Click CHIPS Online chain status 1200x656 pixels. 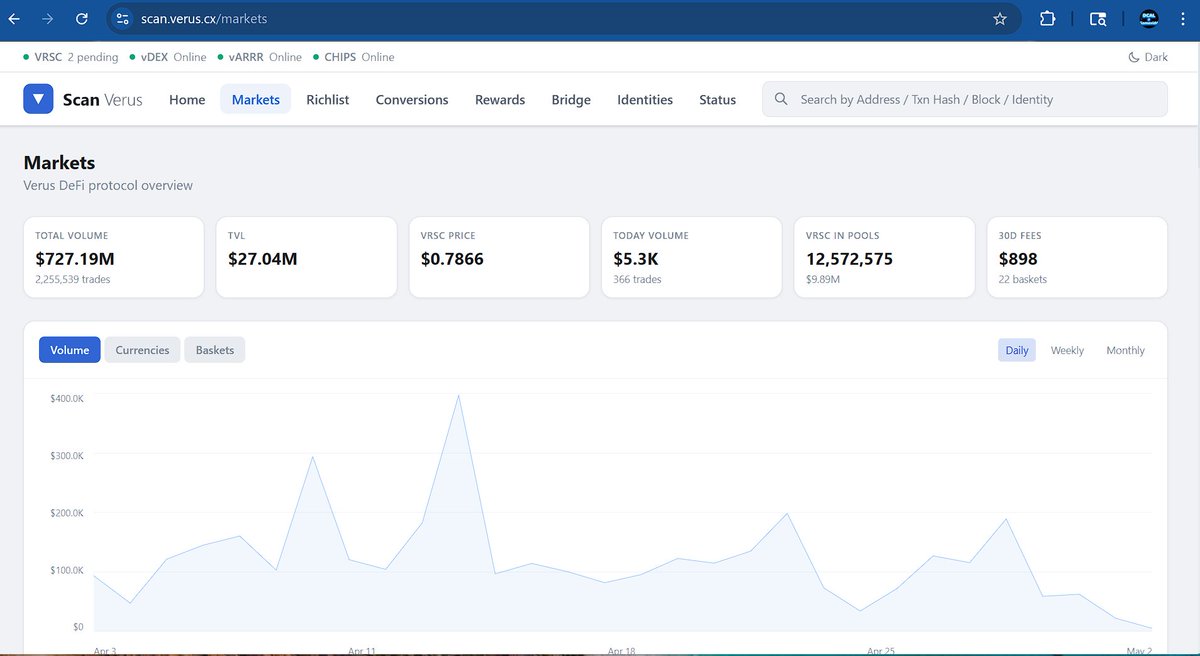pos(353,57)
